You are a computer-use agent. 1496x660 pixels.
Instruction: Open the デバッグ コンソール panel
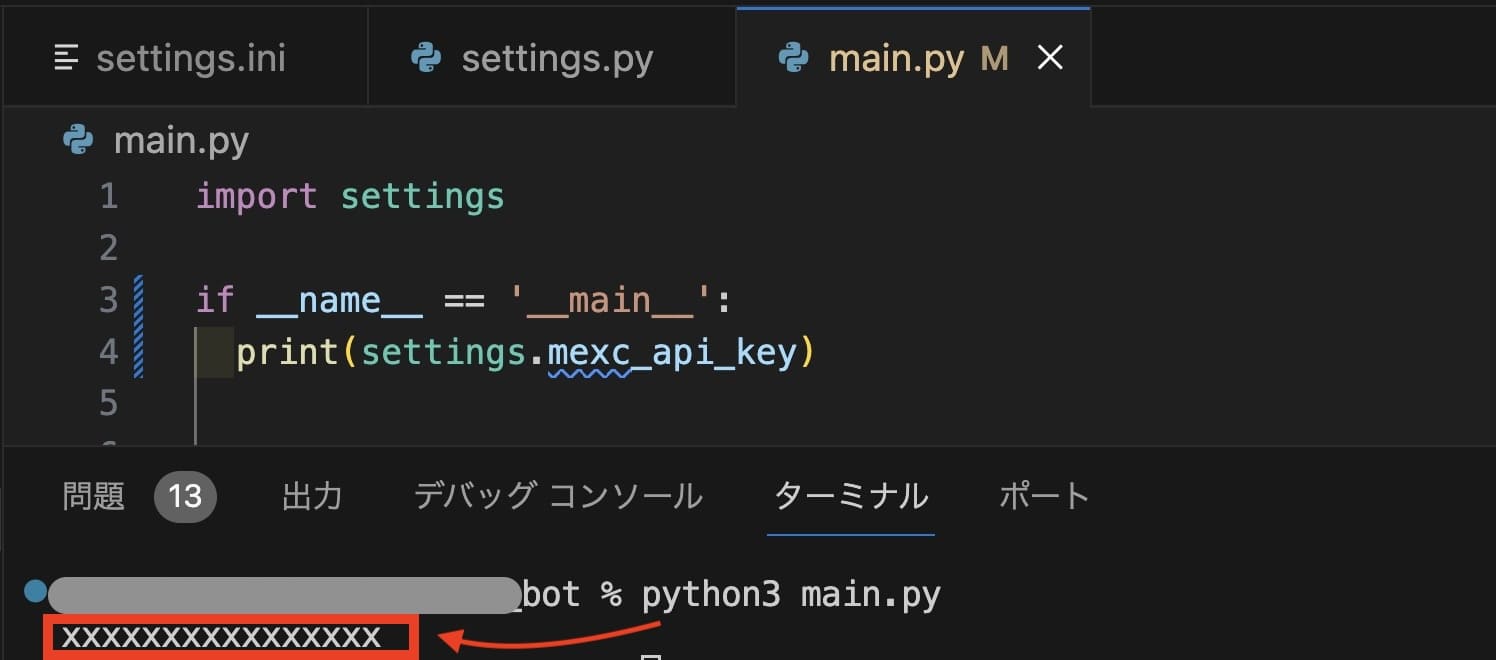557,496
